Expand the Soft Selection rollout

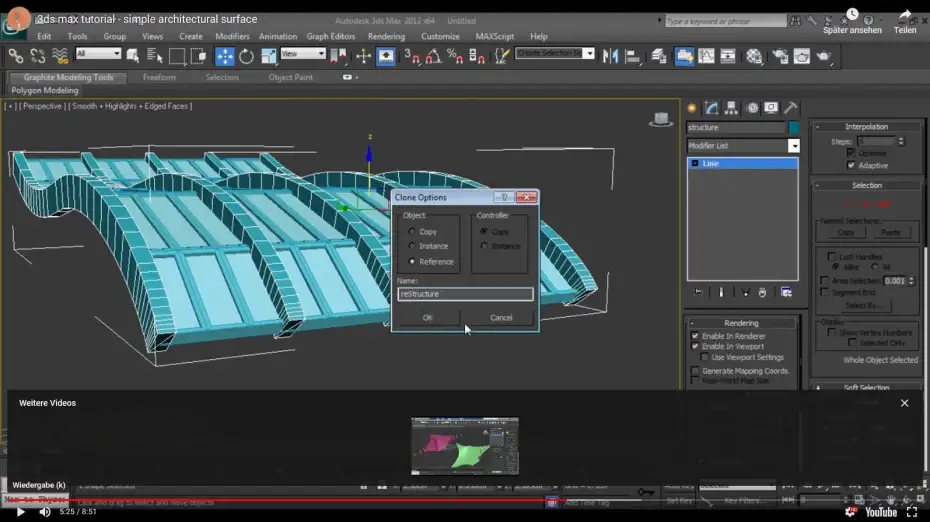[867, 387]
